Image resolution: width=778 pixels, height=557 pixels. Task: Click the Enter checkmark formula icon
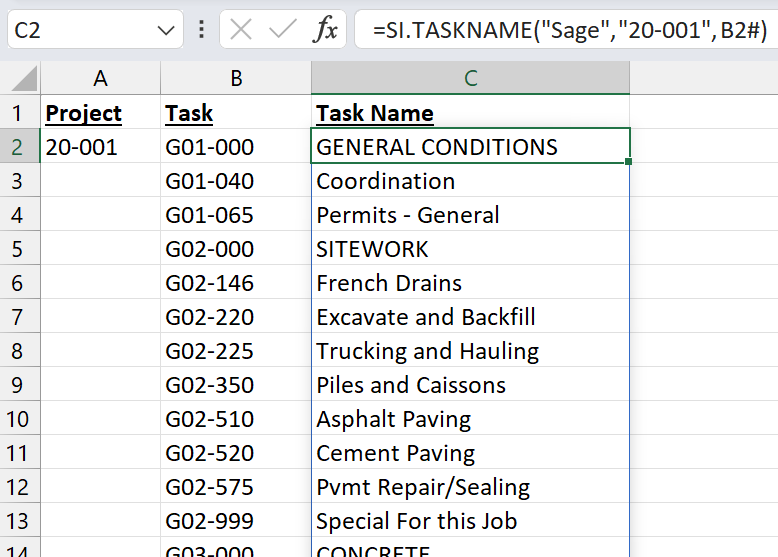point(283,30)
